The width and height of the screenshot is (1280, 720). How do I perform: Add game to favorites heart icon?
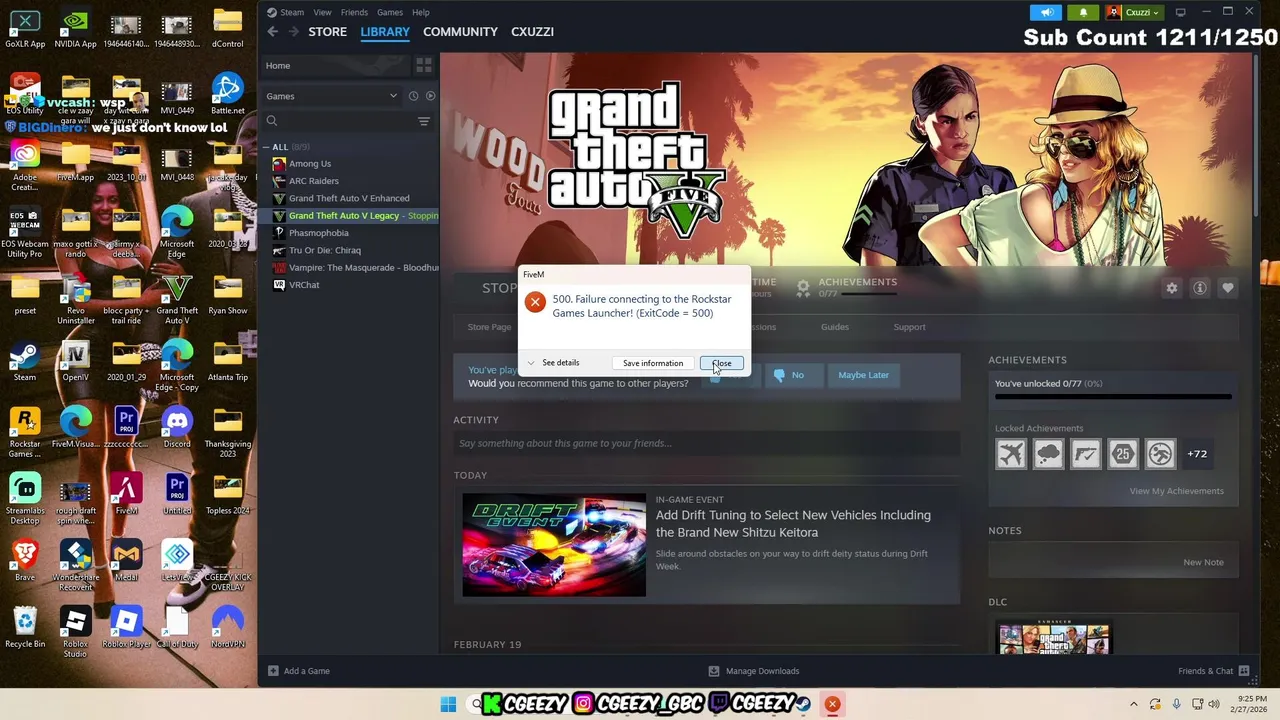click(1228, 288)
